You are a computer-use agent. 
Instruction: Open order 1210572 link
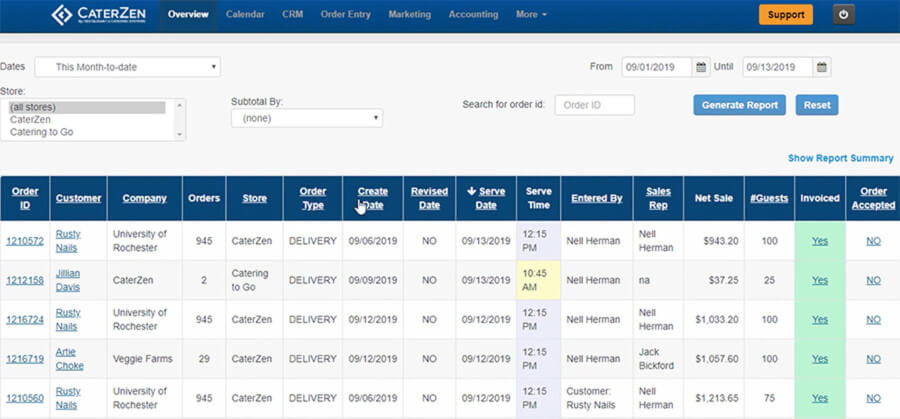tap(25, 241)
